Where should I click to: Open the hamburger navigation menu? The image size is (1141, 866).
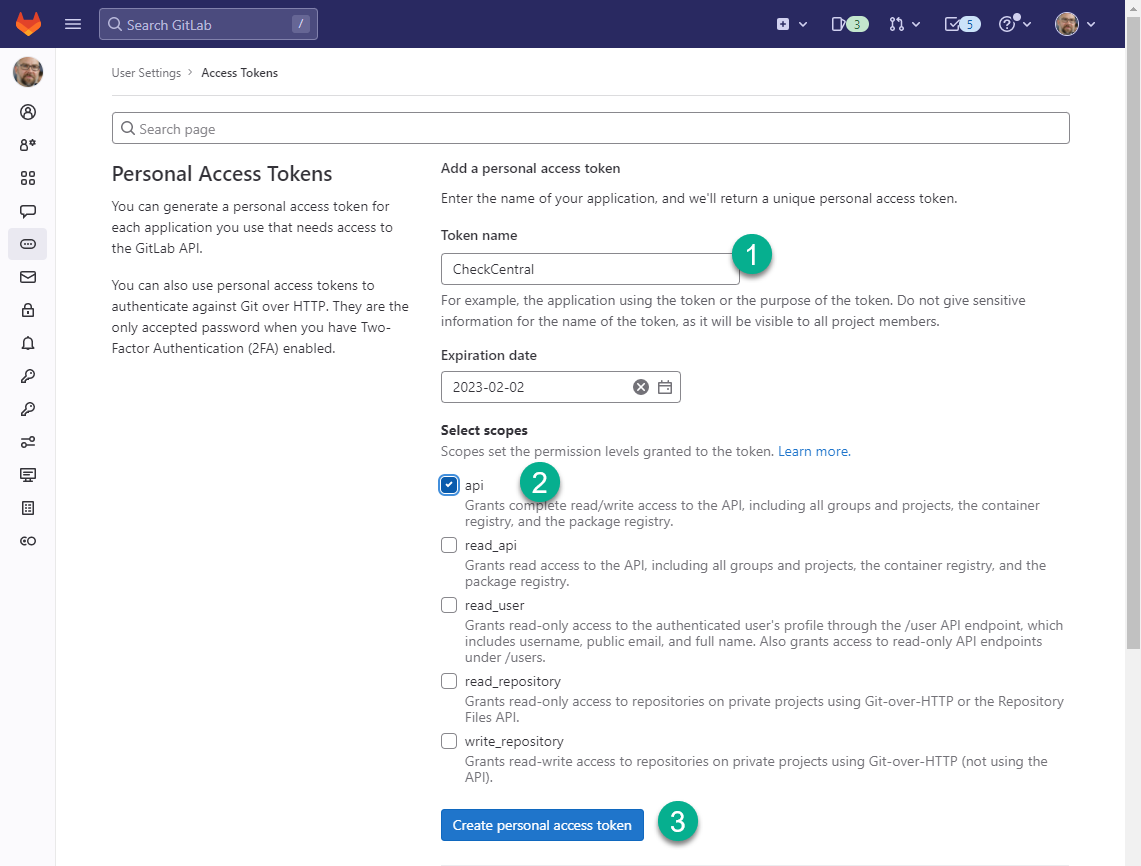pos(73,24)
